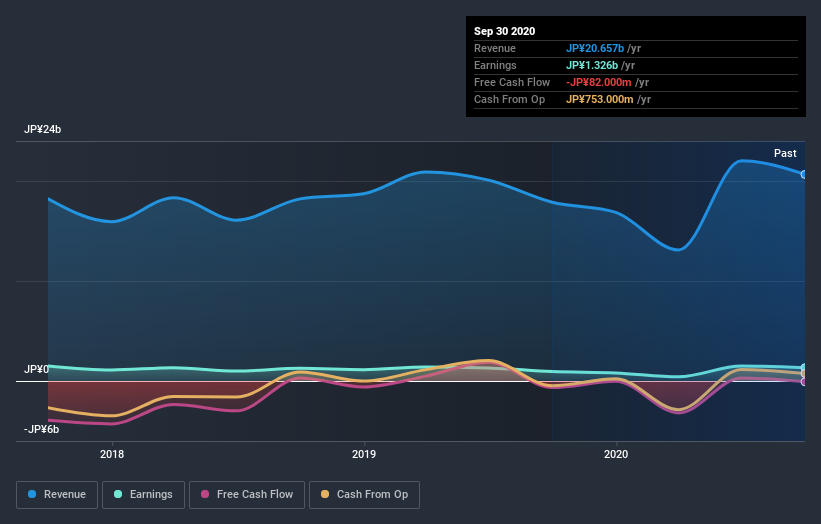
Task: Toggle the Cash From Op legend button
Action: pyautogui.click(x=364, y=495)
